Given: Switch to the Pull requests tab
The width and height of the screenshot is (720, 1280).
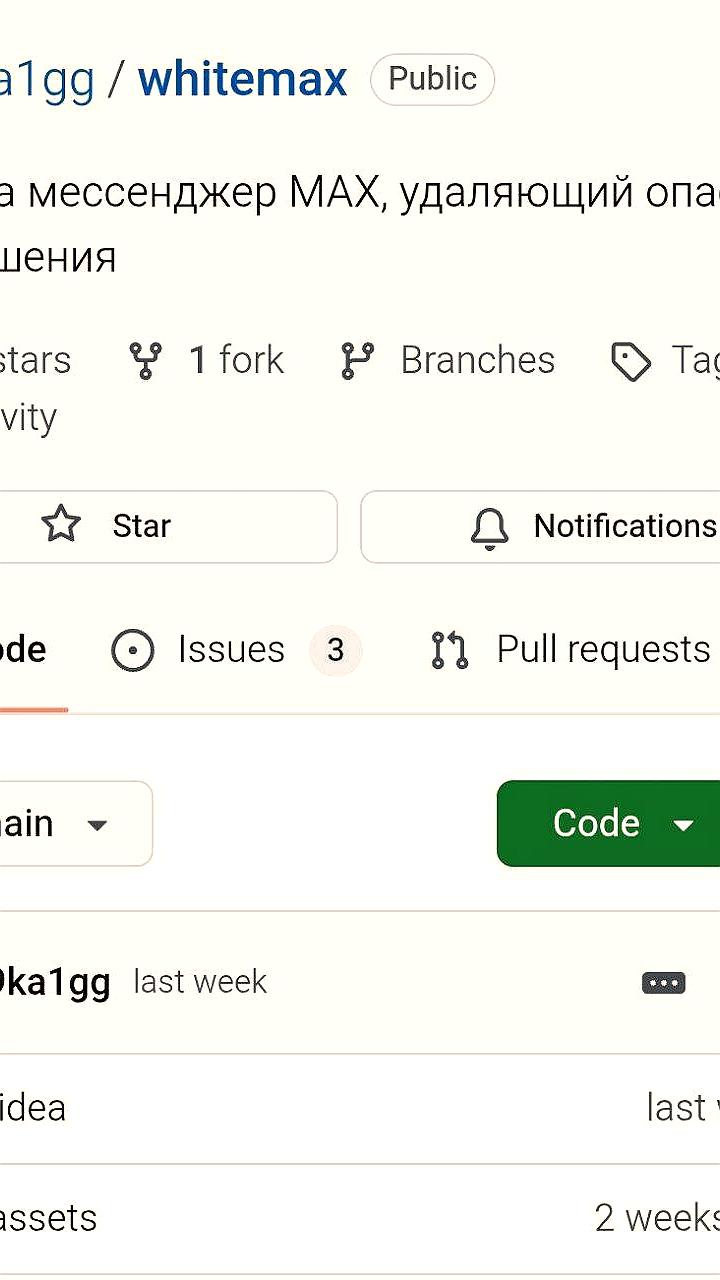Looking at the screenshot, I should 571,650.
